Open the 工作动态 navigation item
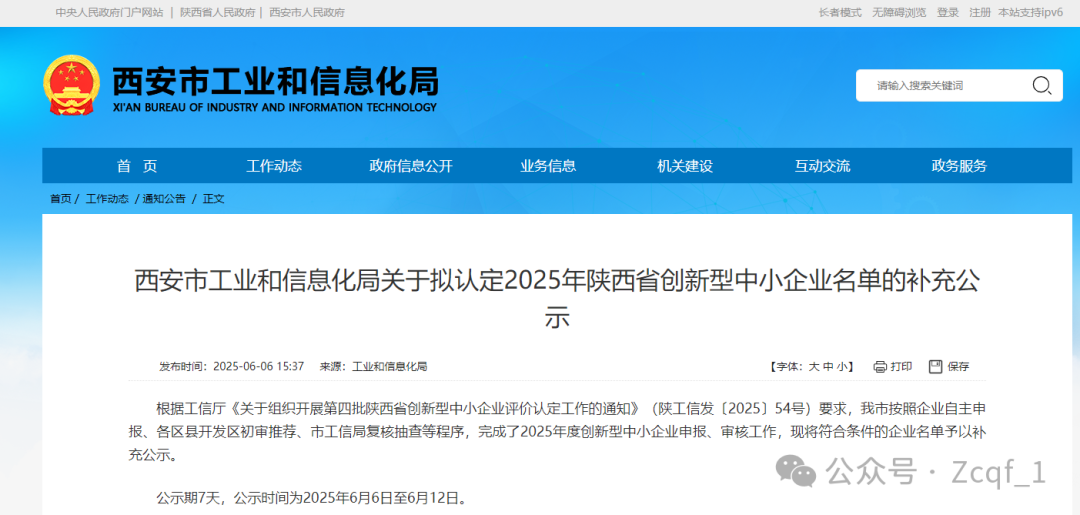The width and height of the screenshot is (1080, 515). pos(274,166)
